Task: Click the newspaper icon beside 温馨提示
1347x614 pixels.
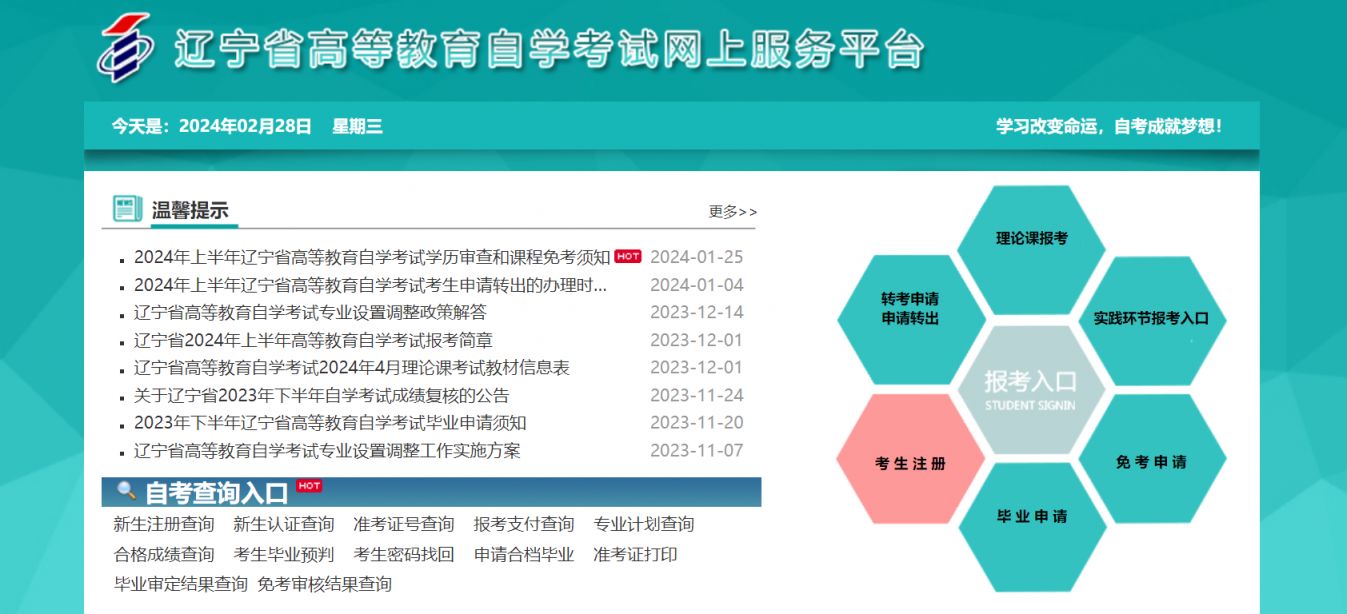Action: pos(127,209)
